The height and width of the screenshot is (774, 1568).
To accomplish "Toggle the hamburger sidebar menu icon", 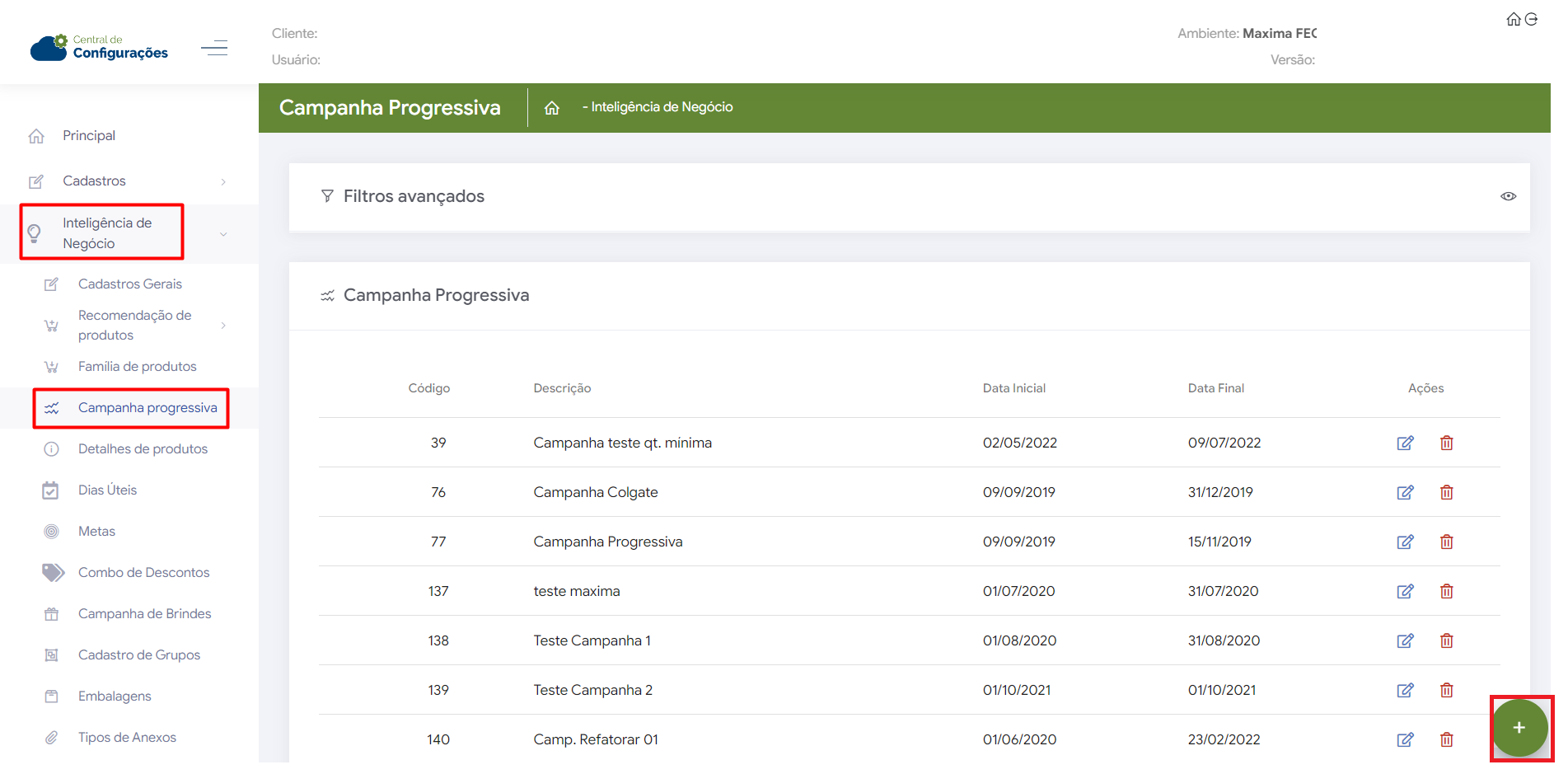I will pos(214,48).
